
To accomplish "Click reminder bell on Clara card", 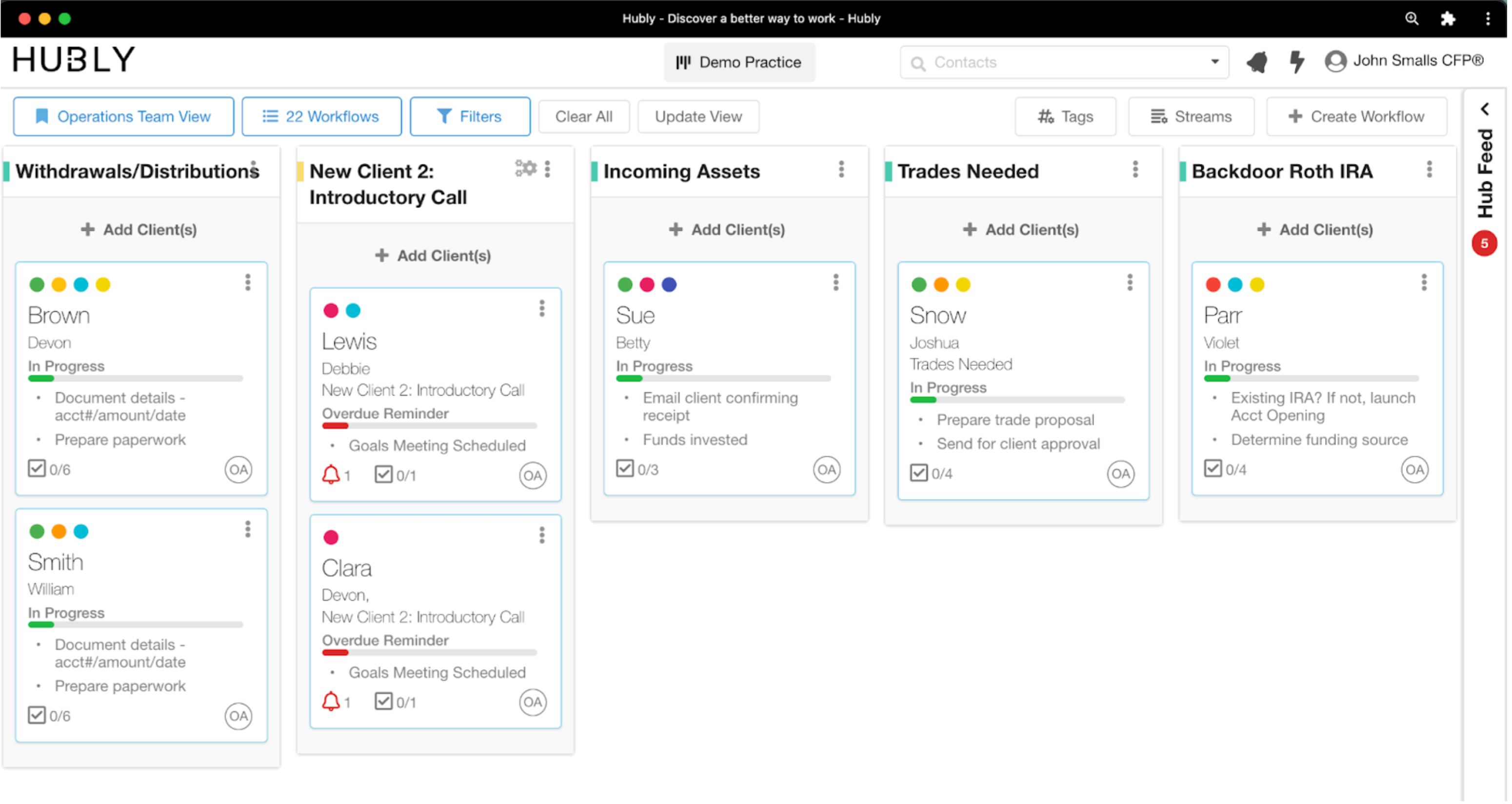I will 331,701.
